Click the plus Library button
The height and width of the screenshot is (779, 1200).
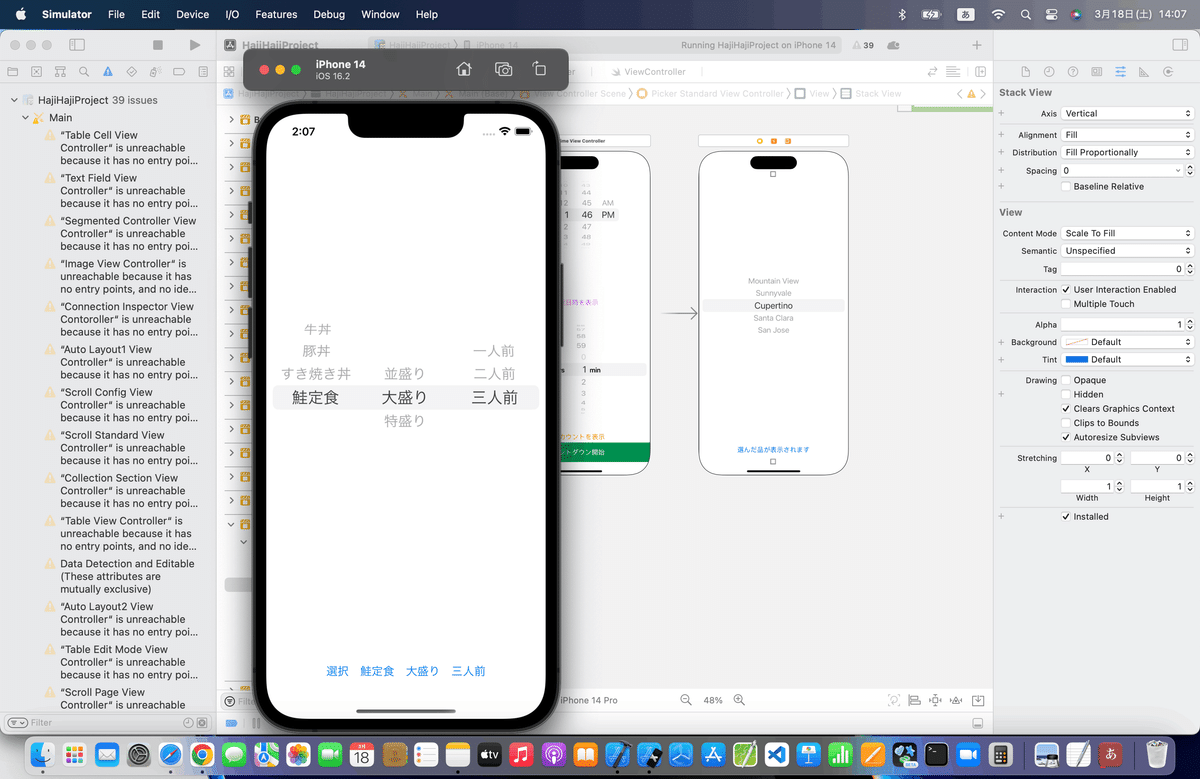(977, 45)
